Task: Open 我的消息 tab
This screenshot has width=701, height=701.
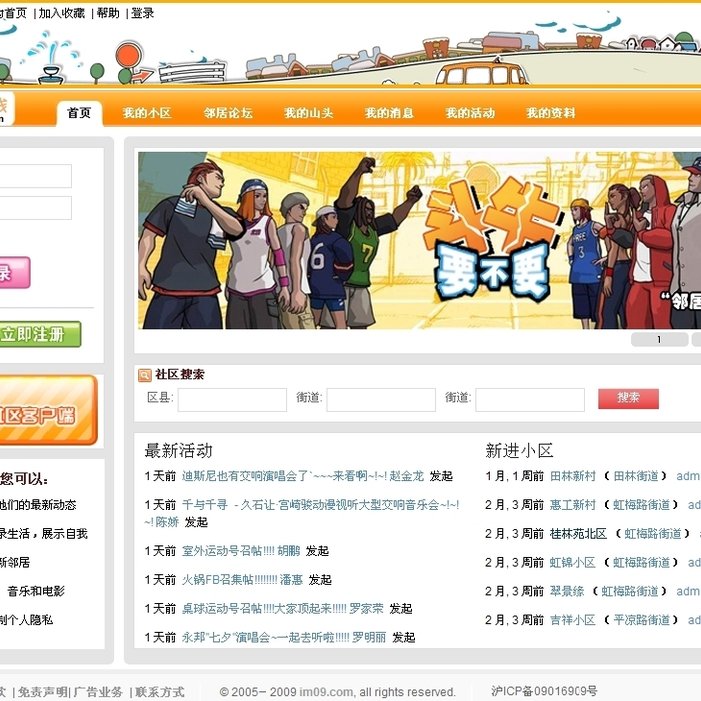Action: 389,113
